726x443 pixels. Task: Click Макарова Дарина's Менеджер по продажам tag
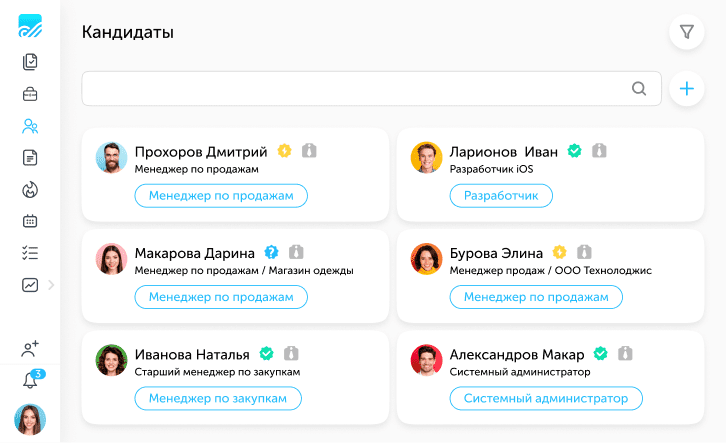(221, 297)
